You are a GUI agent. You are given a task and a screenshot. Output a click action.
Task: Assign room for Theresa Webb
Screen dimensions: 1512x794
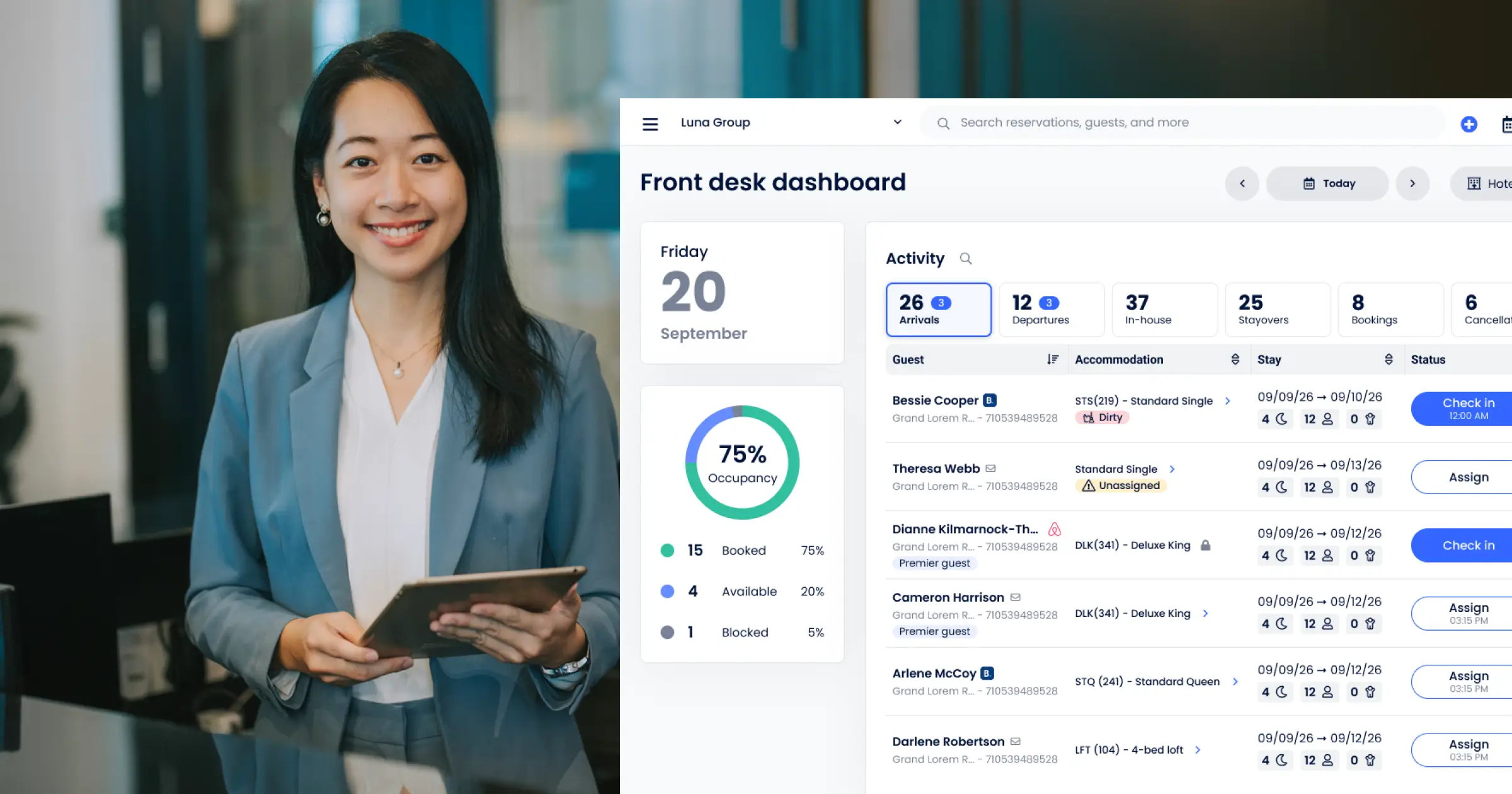pos(1468,477)
